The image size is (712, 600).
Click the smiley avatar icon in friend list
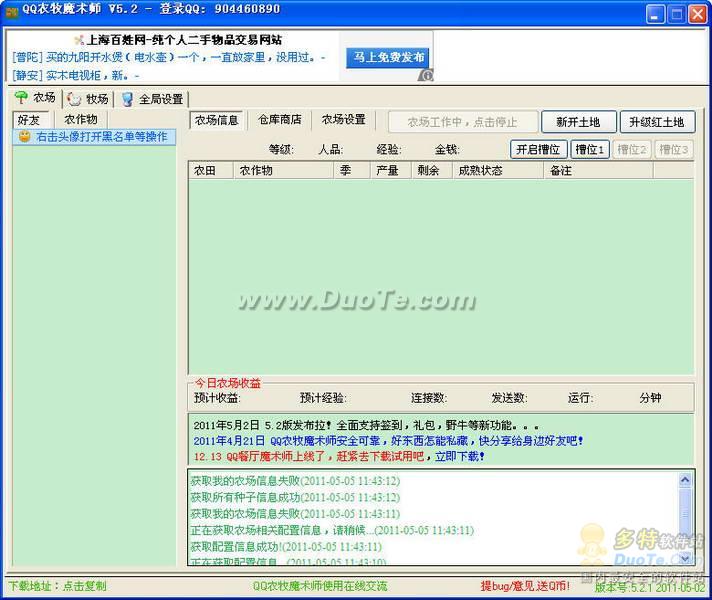(x=25, y=137)
